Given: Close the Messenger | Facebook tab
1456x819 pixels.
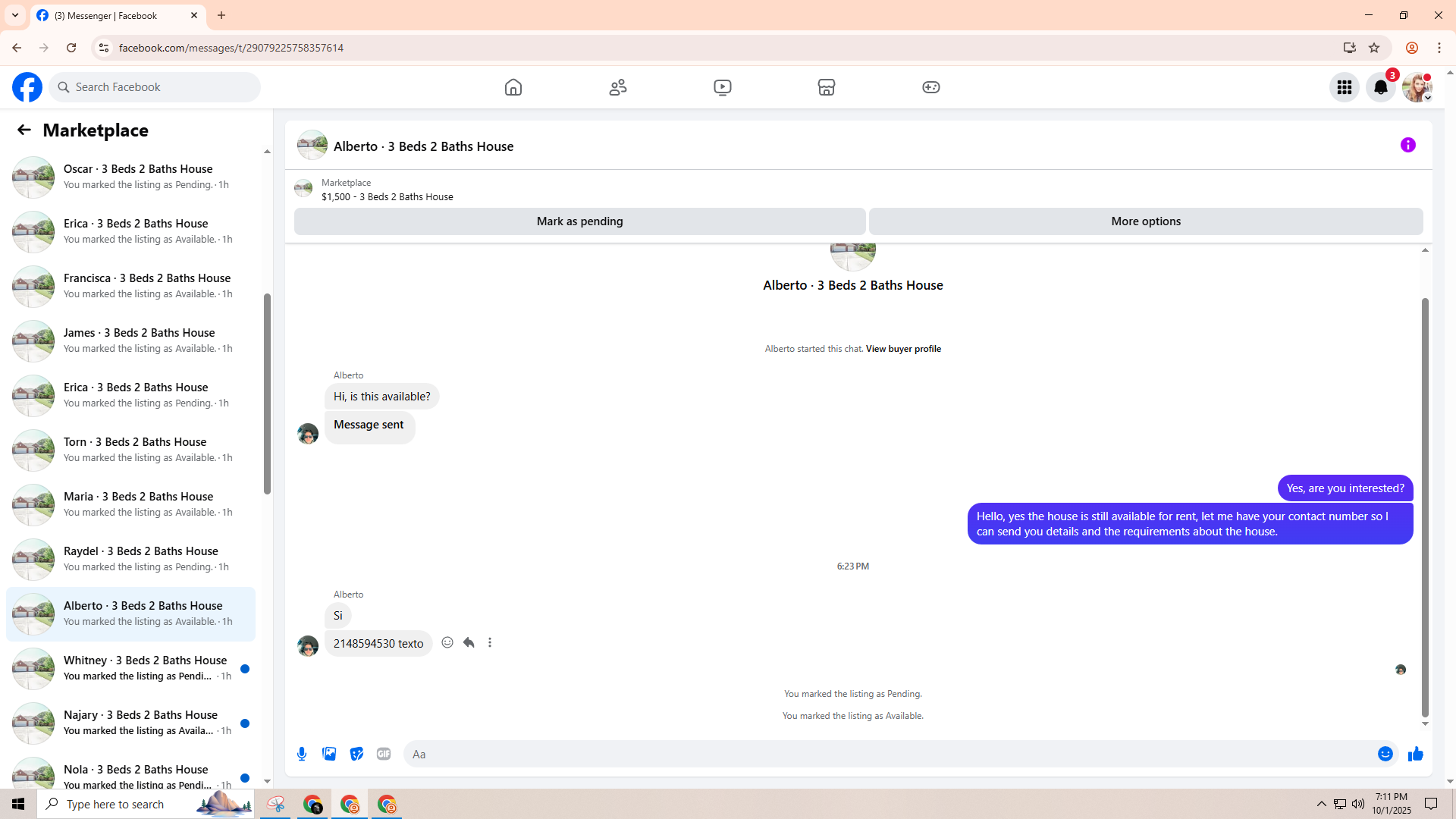Looking at the screenshot, I should (194, 15).
